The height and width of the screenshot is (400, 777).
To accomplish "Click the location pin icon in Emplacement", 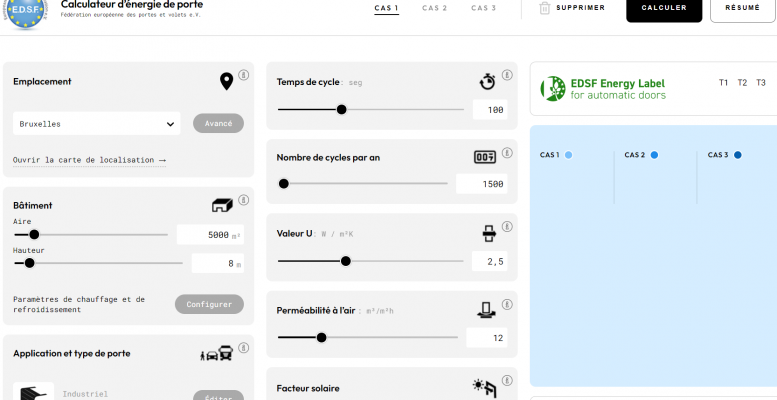I will point(226,81).
